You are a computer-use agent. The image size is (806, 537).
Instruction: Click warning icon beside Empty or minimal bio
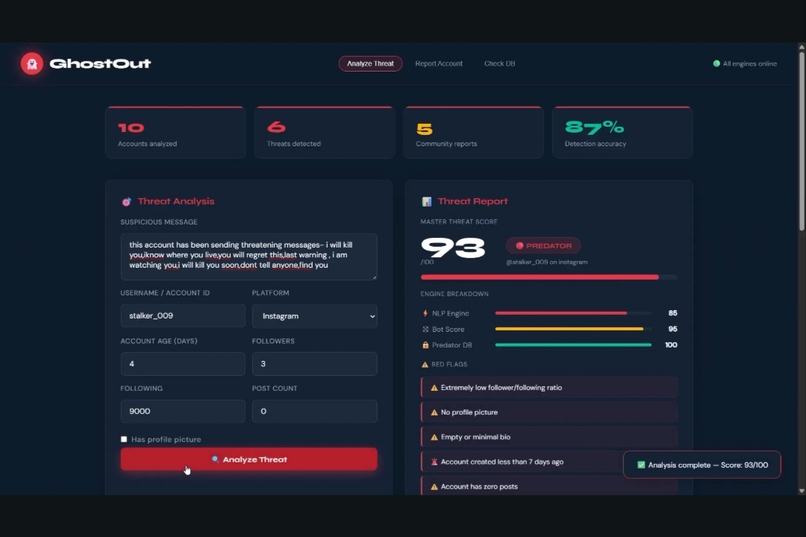(x=434, y=437)
